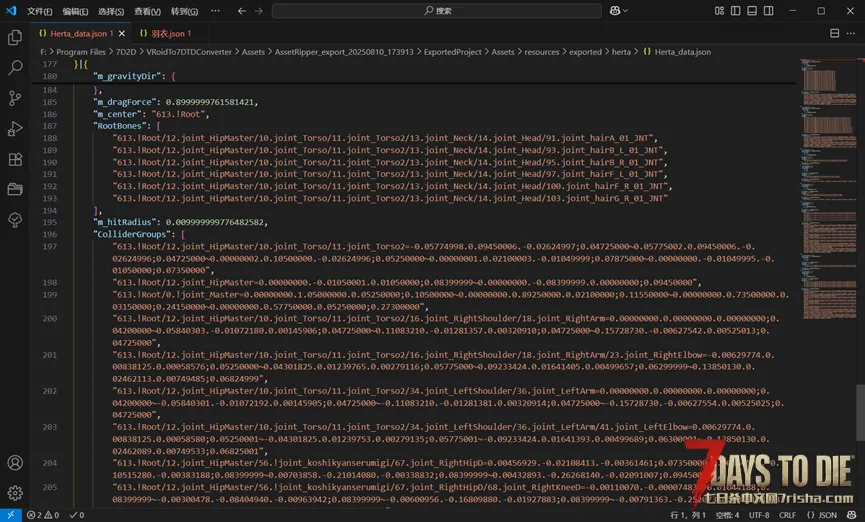Expand breadcrumb resources folder
Viewport: 865px width, 522px height.
[541, 52]
